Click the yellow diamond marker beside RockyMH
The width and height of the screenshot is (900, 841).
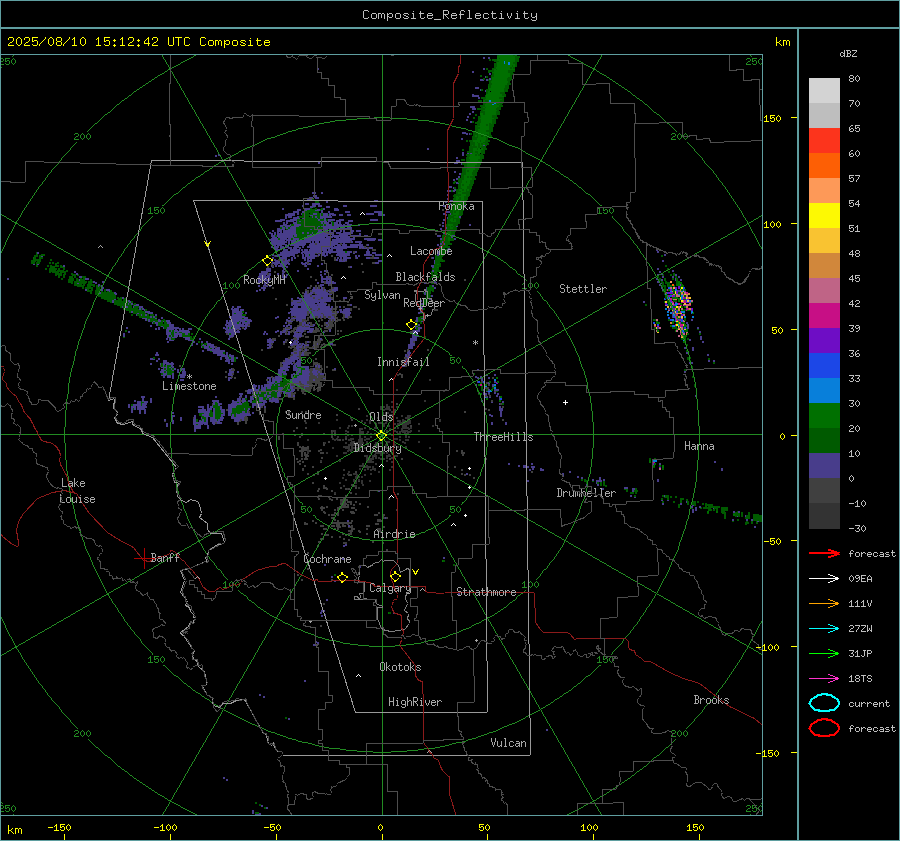click(x=267, y=261)
